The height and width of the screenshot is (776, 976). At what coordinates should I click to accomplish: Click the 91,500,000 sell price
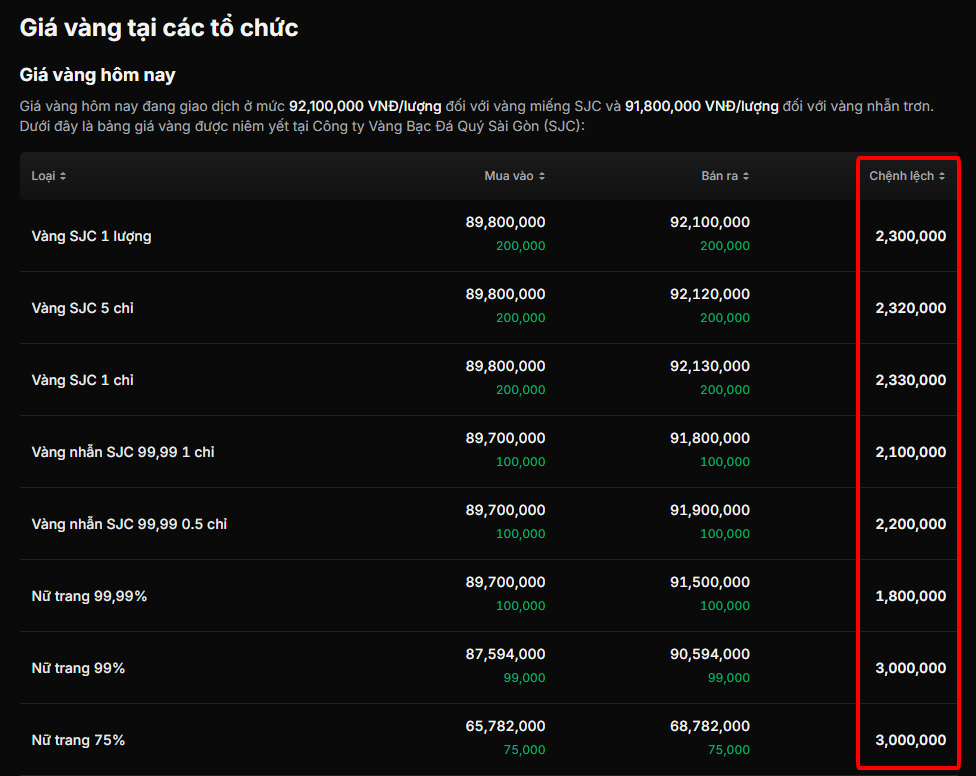tap(710, 582)
